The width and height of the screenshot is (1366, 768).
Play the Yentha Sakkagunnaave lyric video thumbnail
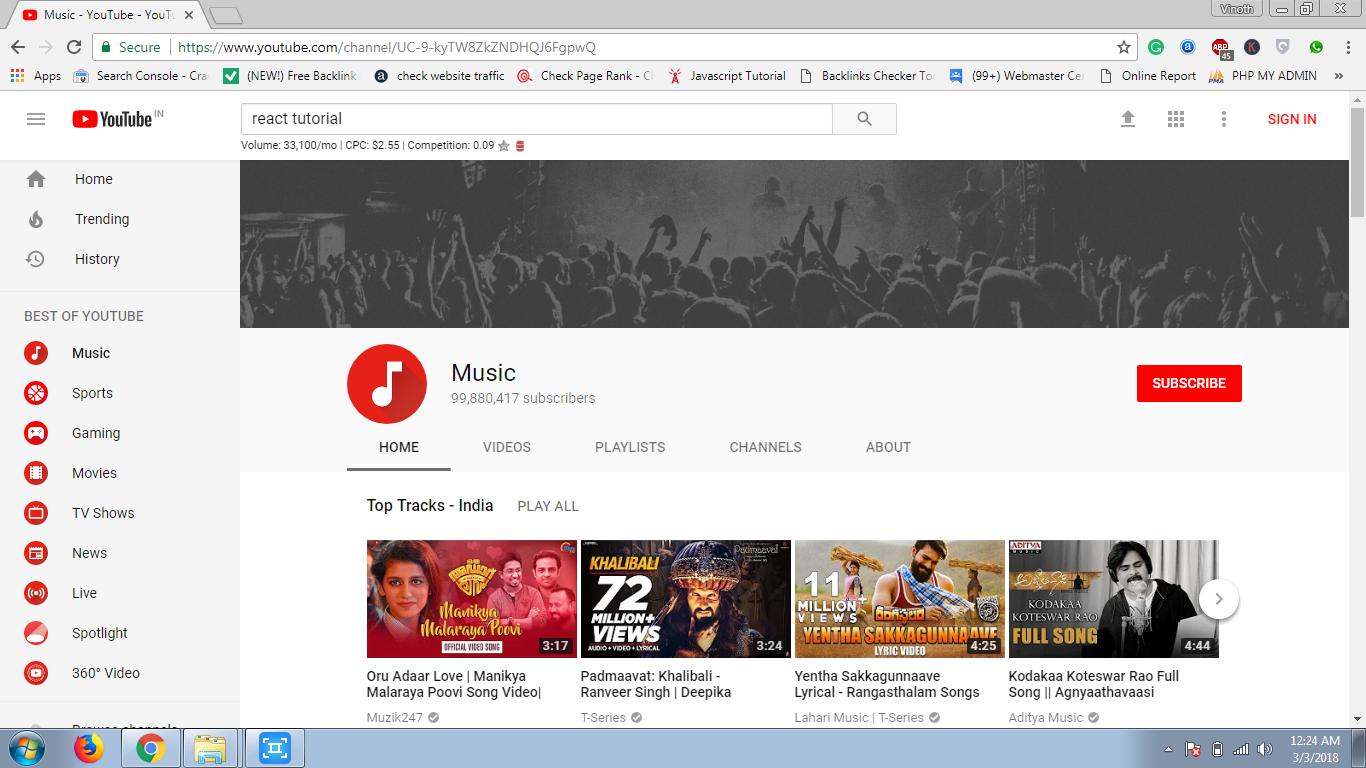pos(900,599)
